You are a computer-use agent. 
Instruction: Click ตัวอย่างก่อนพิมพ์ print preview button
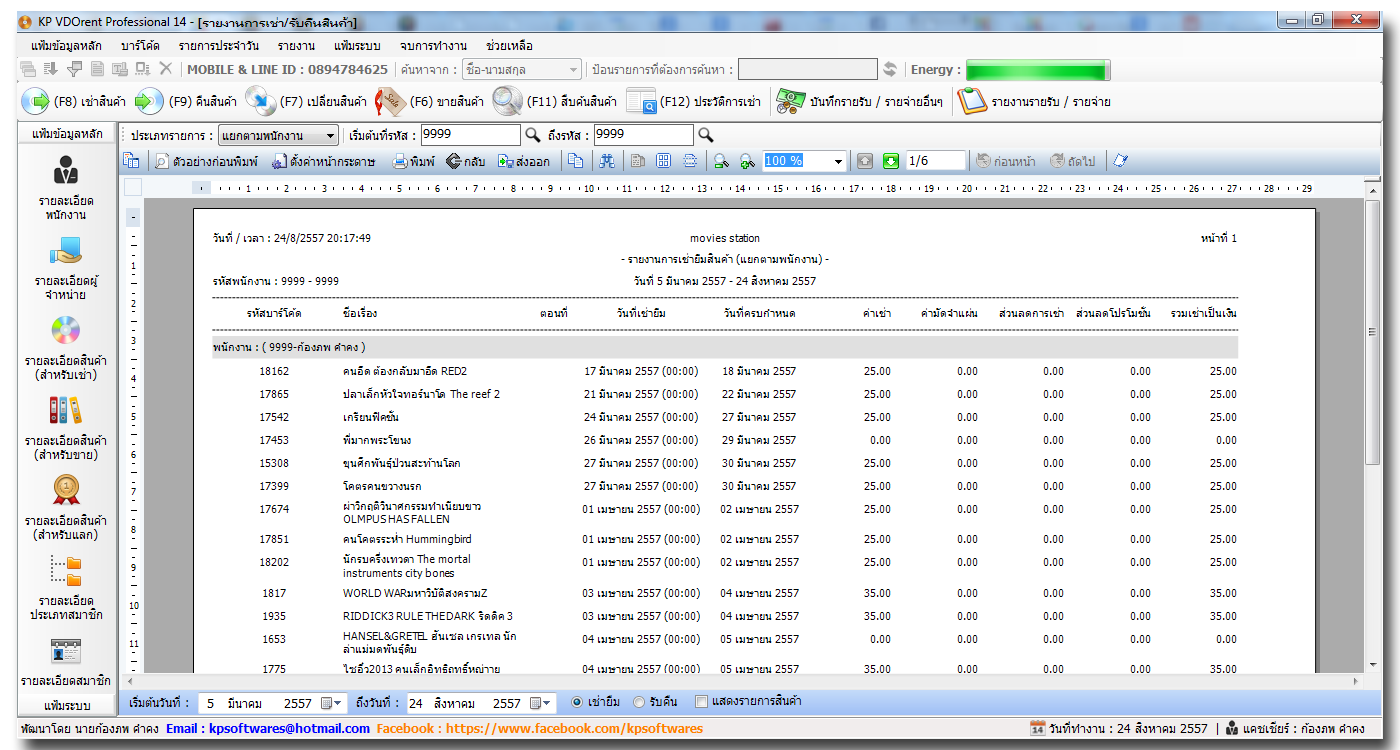pos(207,161)
